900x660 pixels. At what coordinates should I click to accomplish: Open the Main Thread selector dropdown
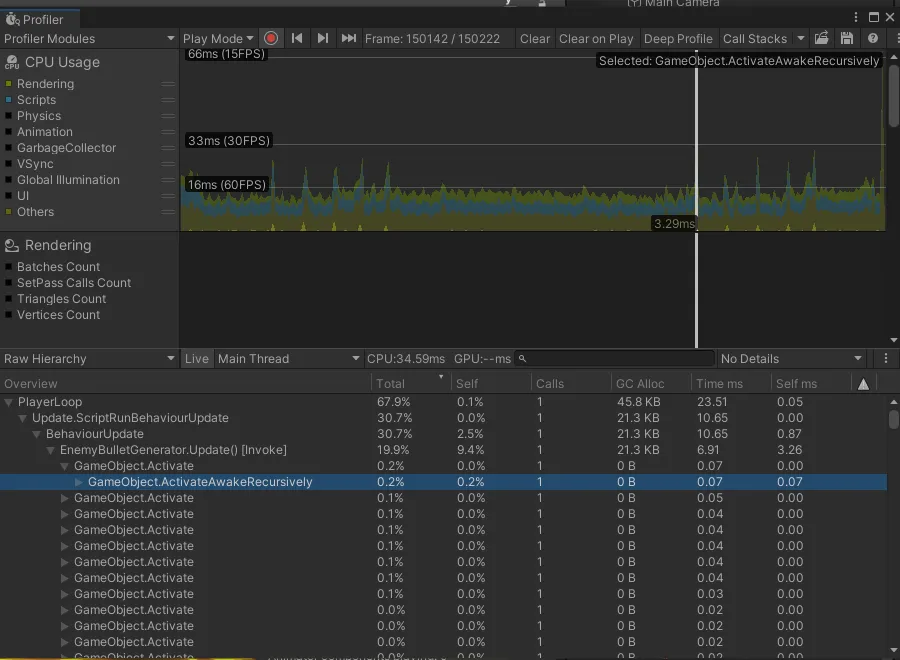[288, 358]
